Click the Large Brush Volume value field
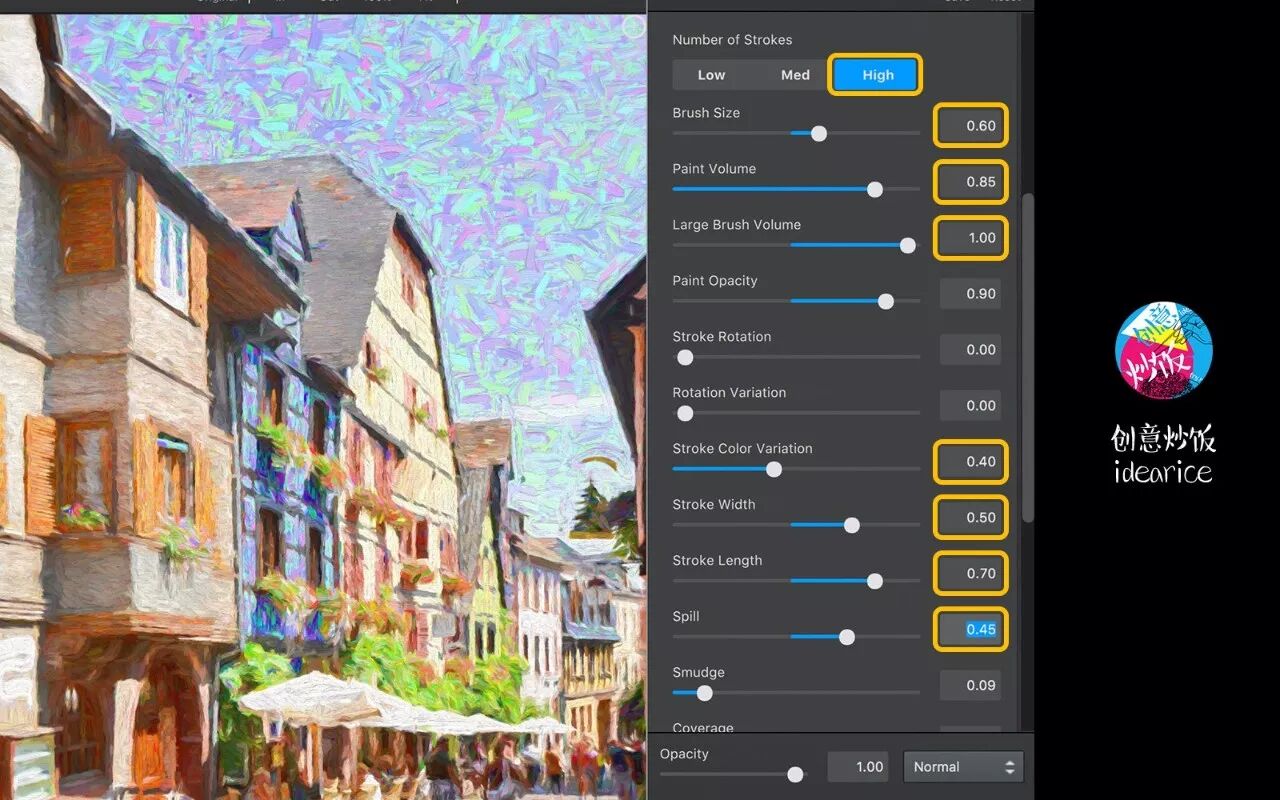The image size is (1280, 800). point(970,238)
